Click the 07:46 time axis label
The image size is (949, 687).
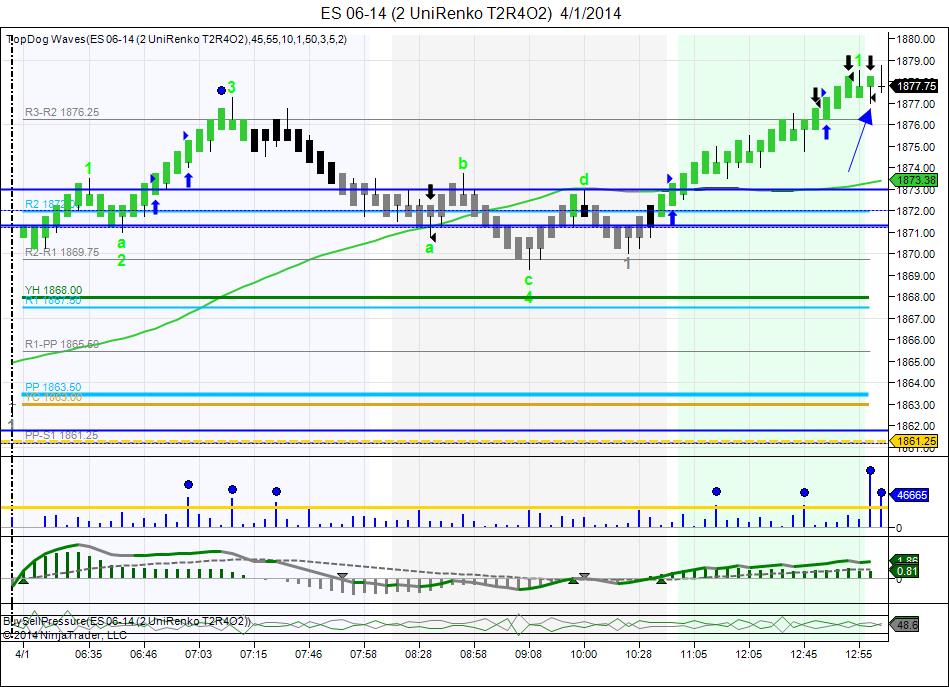point(309,654)
